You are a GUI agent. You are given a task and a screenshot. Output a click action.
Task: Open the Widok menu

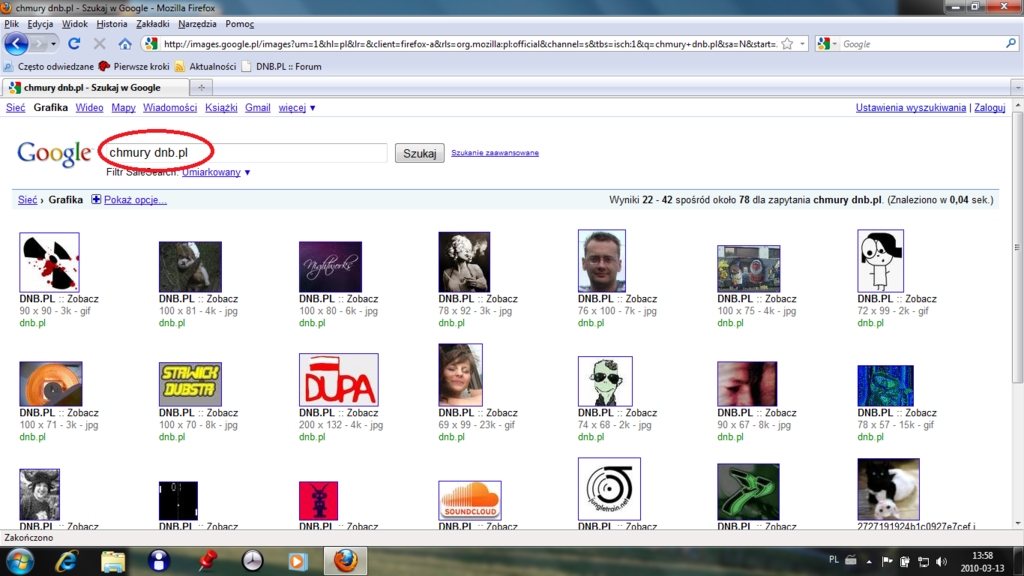pos(74,24)
